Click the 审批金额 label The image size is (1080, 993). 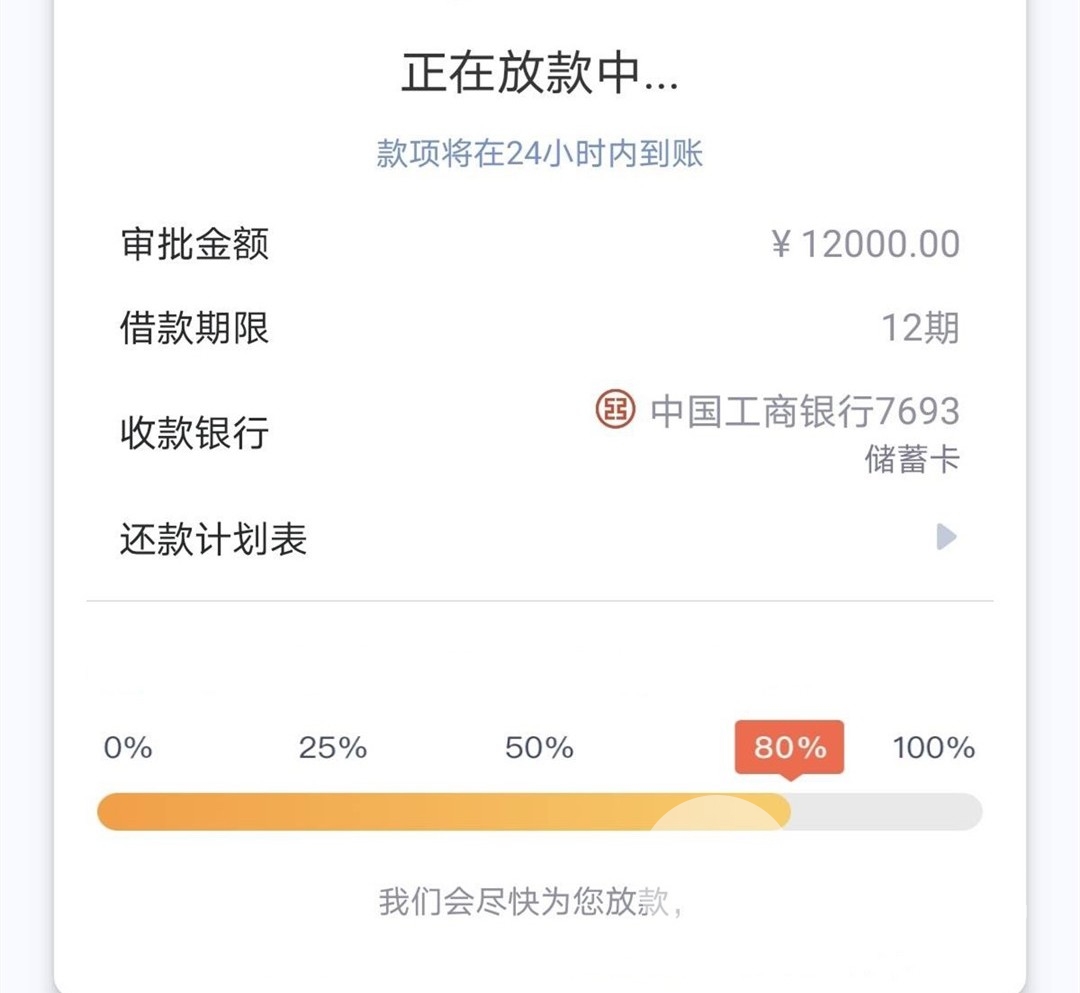pos(194,244)
